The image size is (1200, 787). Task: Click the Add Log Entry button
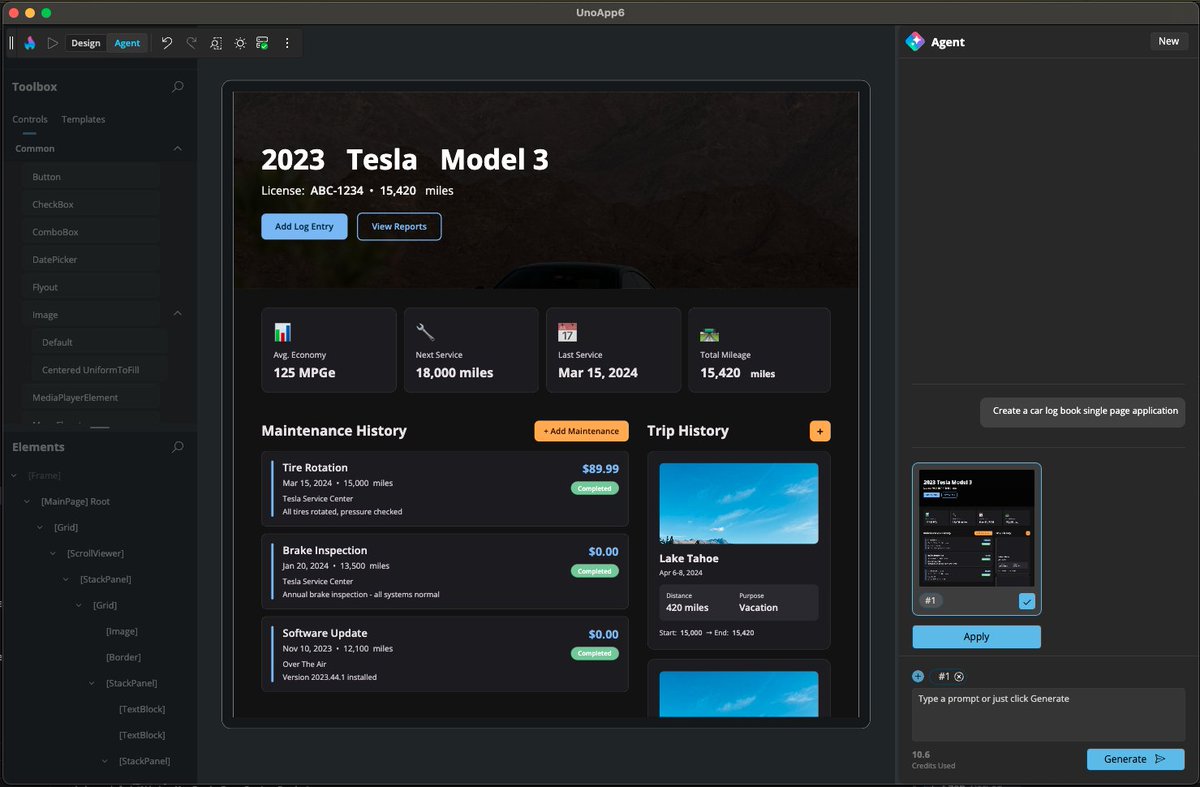304,227
